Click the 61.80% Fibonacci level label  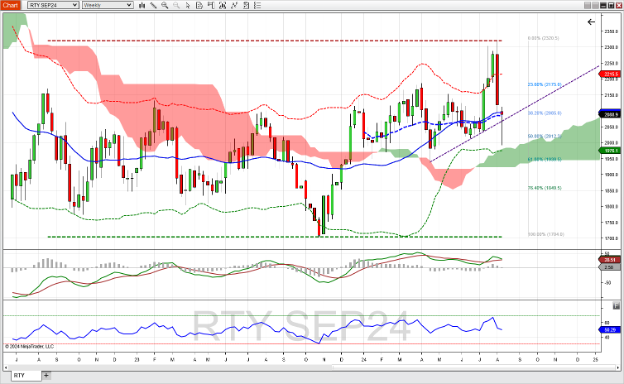(544, 159)
